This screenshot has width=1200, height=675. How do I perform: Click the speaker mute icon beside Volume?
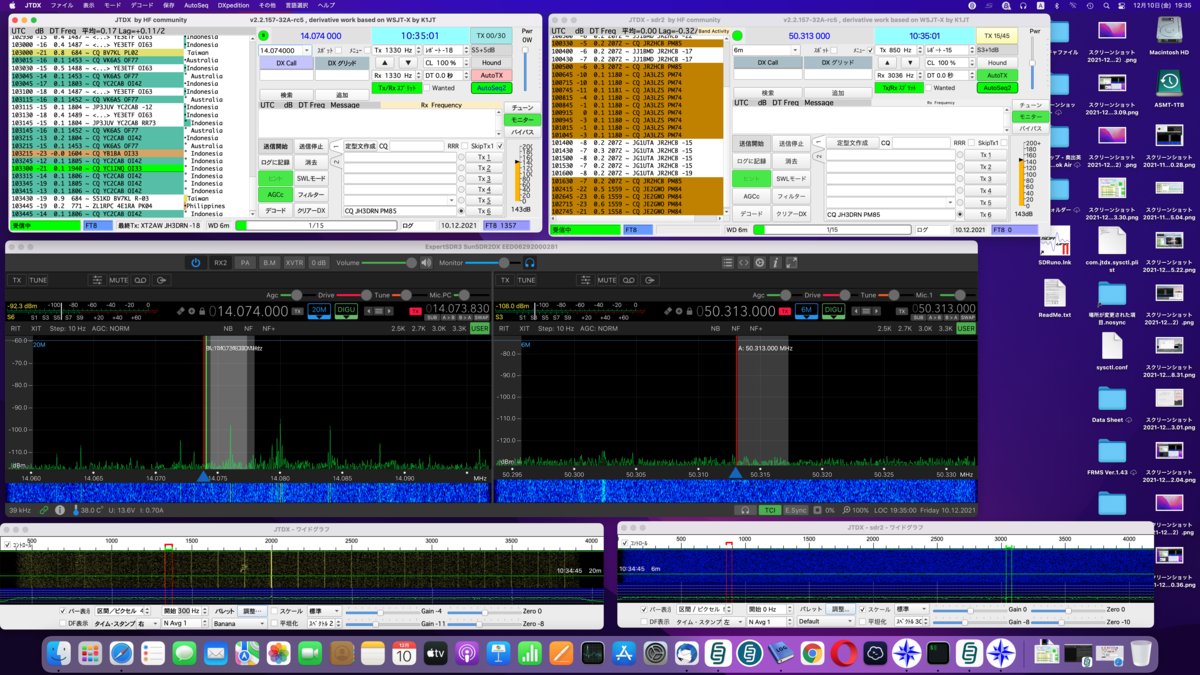(426, 263)
